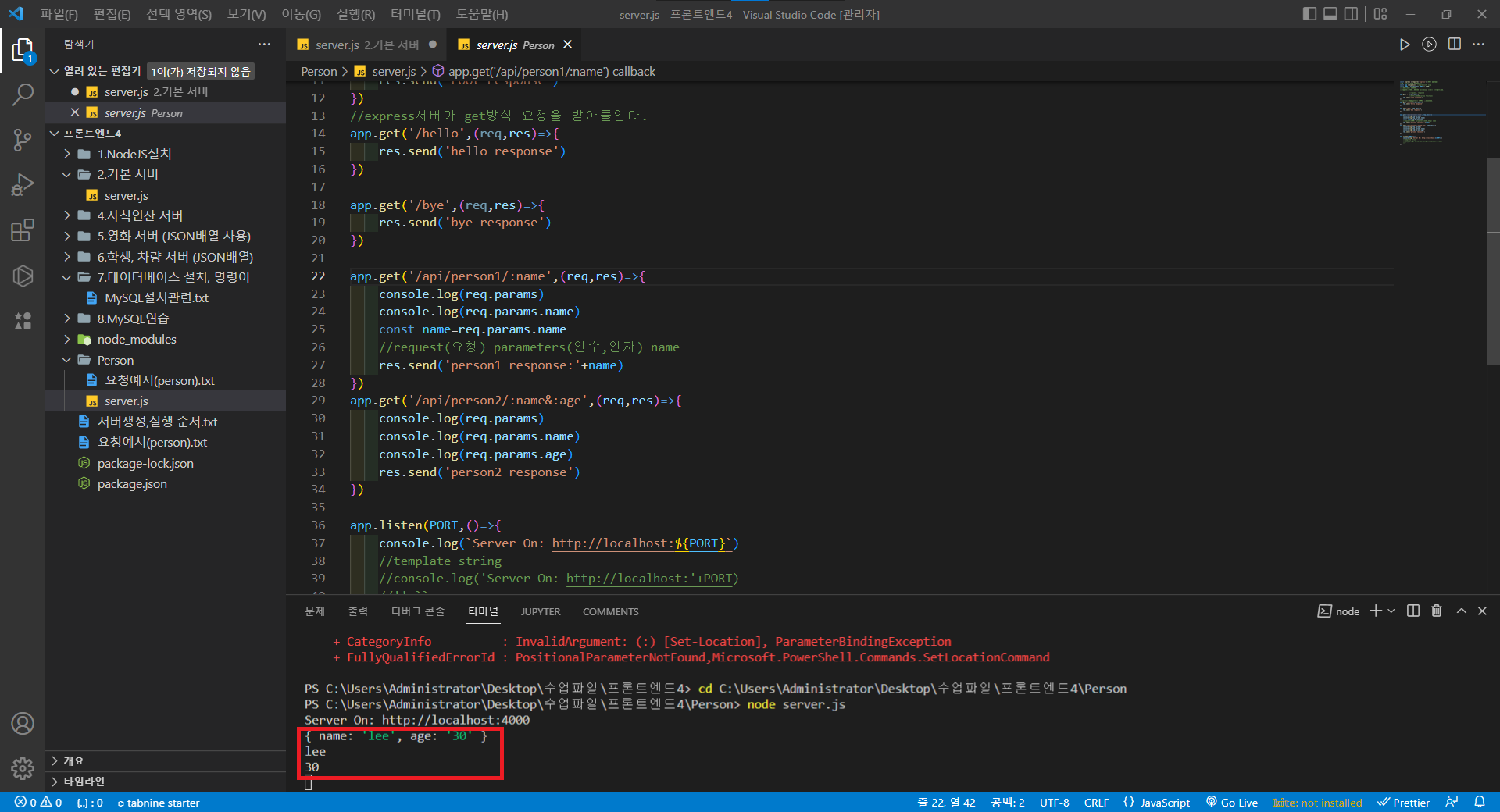Screen dimensions: 1500x812
Task: Collapse the 프론트엔드4 workspace folder
Action: pyautogui.click(x=55, y=134)
